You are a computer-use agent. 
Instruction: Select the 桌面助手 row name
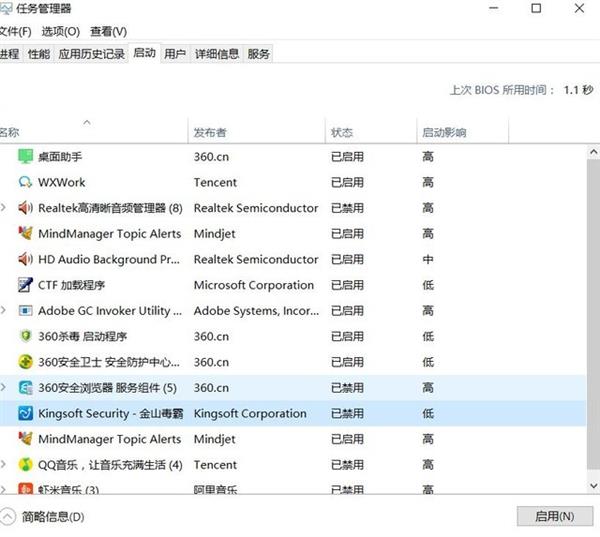coord(60,157)
